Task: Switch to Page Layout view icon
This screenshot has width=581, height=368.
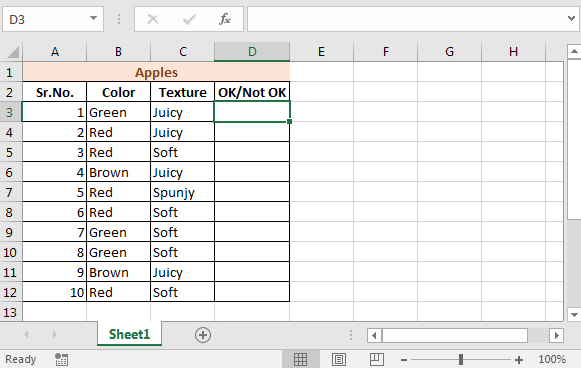Action: pyautogui.click(x=339, y=359)
